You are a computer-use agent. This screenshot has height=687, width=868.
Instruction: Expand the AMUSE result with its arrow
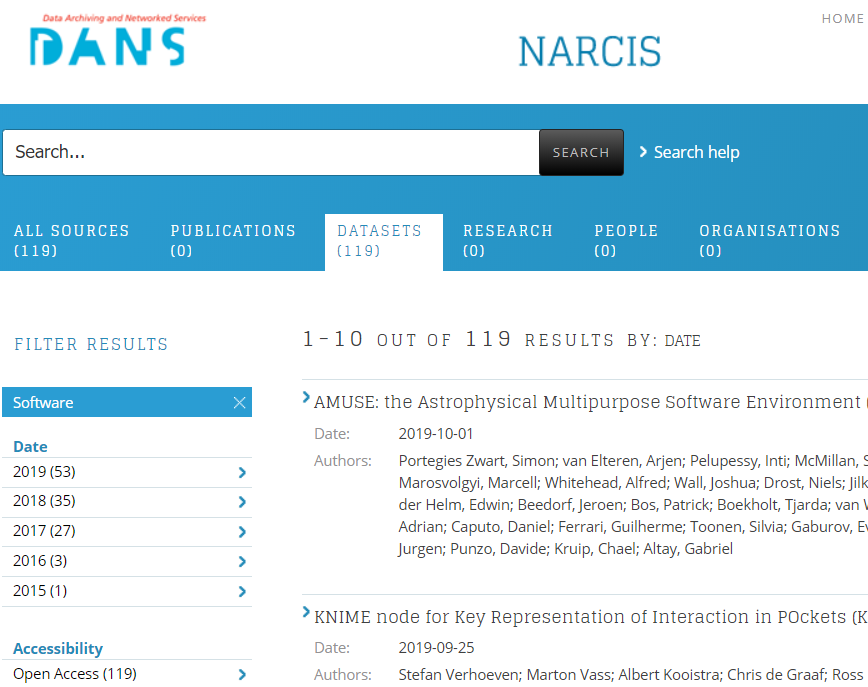point(306,397)
